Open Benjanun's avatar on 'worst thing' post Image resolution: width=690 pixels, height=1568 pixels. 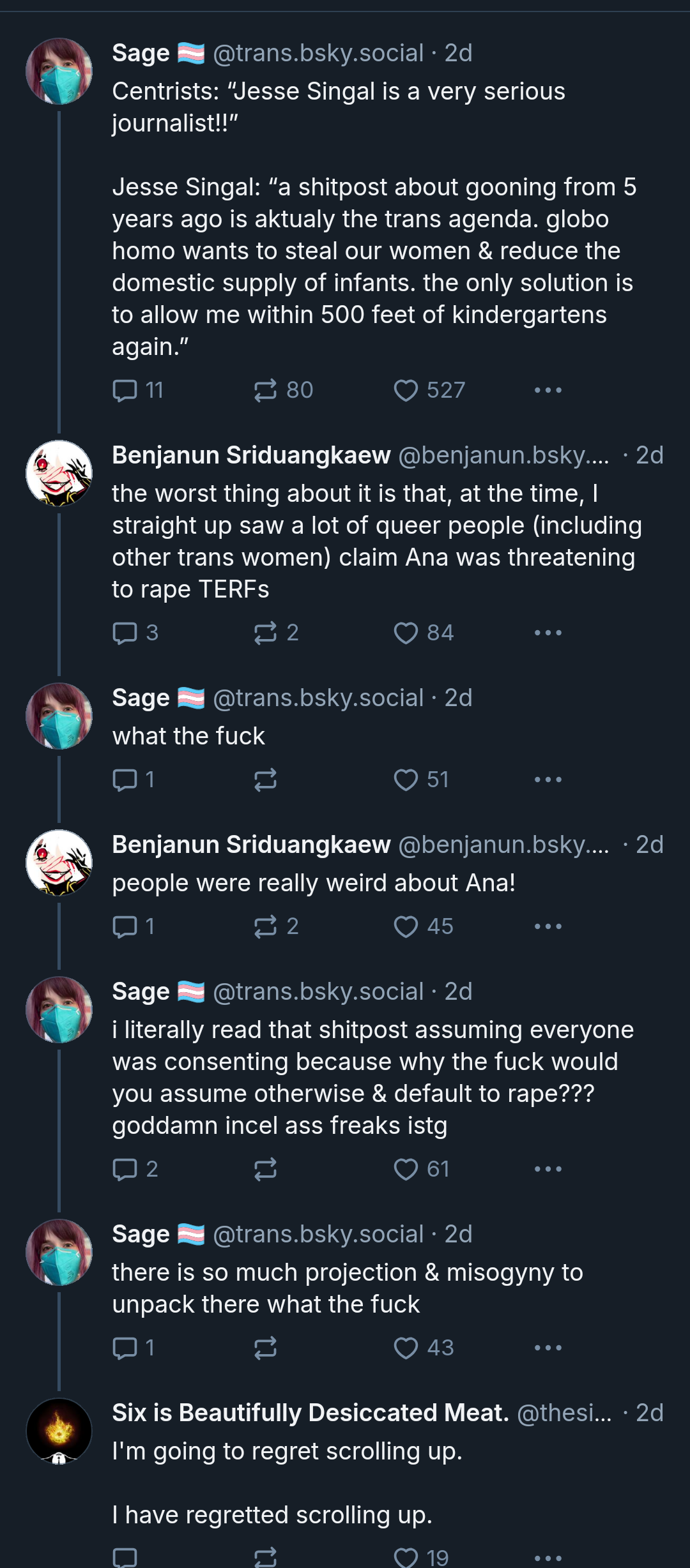click(59, 473)
